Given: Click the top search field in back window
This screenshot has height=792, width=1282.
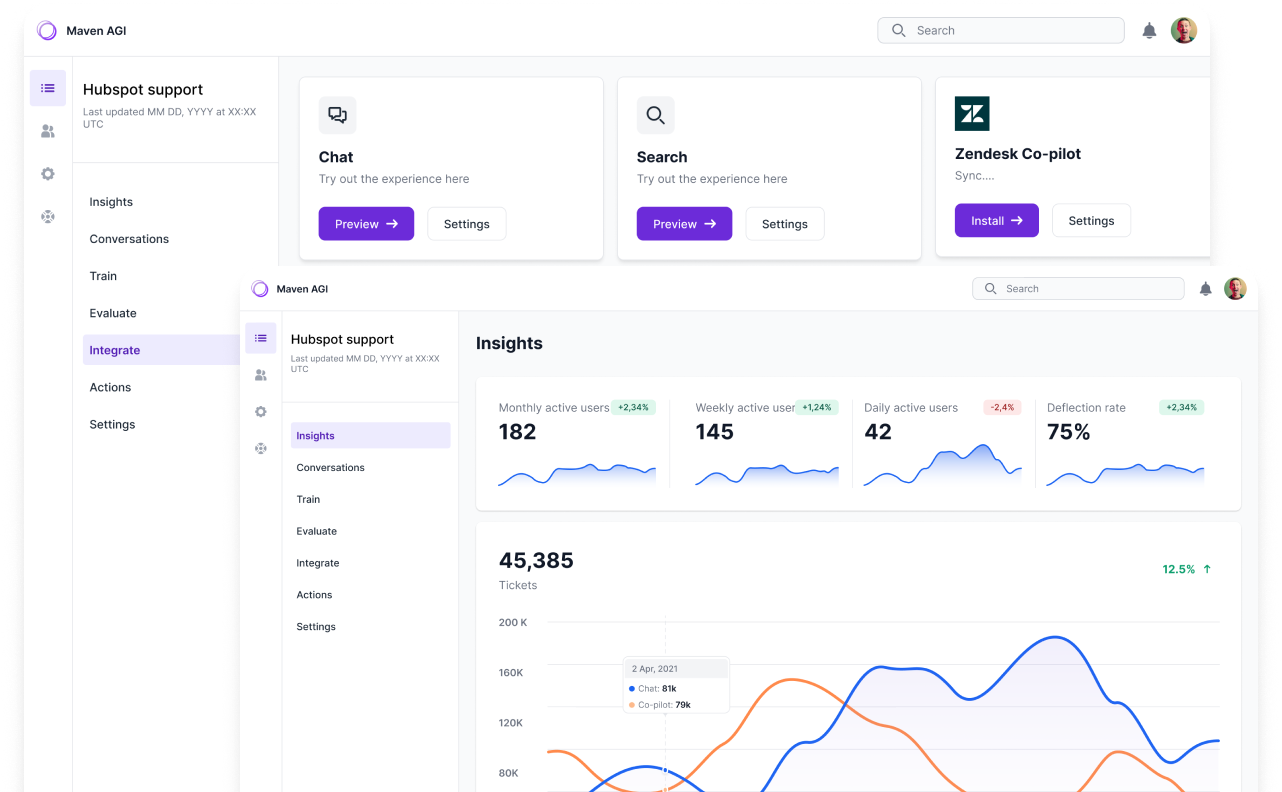Looking at the screenshot, I should tap(1001, 30).
